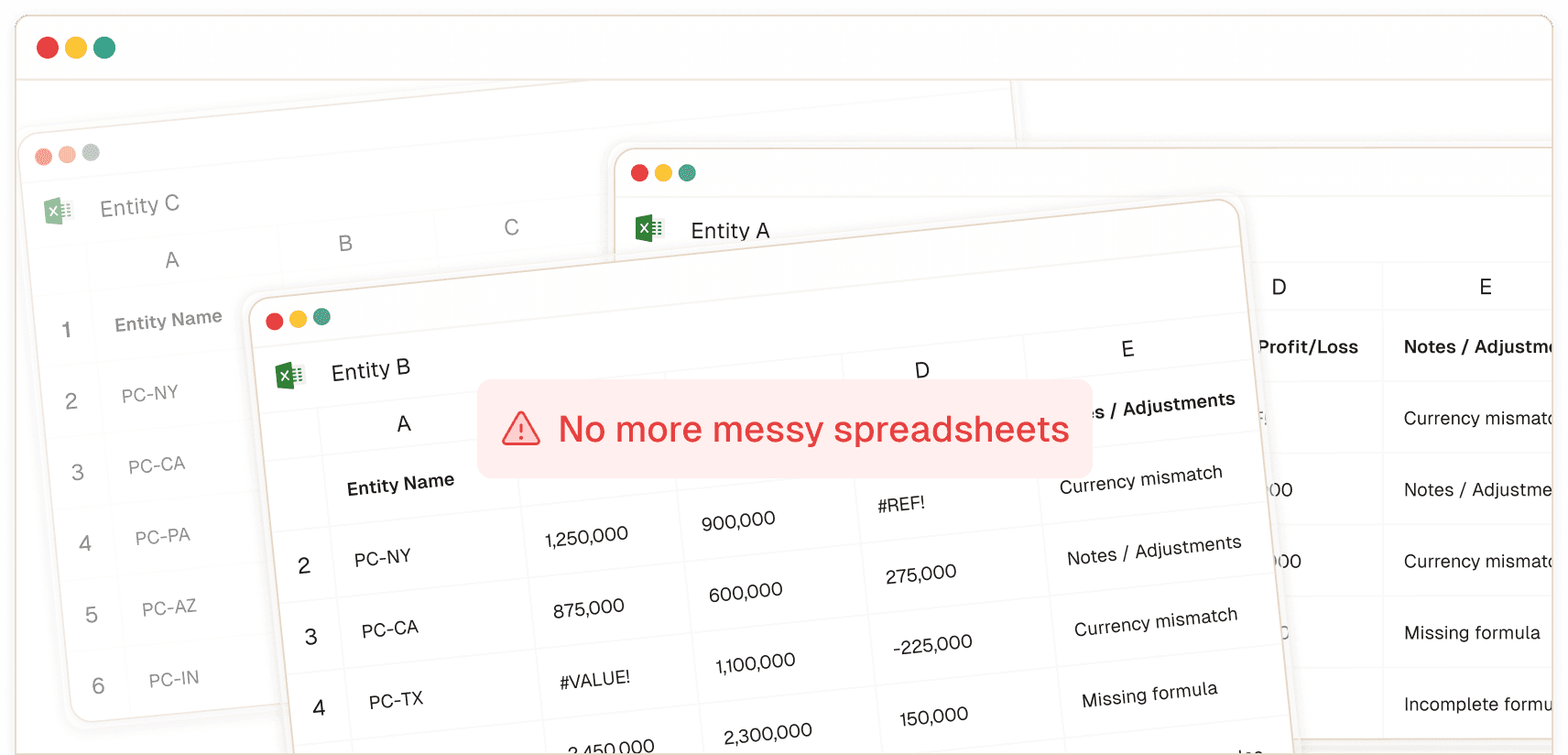
Task: Click the outermost window's green maximize dot
Action: 104,48
